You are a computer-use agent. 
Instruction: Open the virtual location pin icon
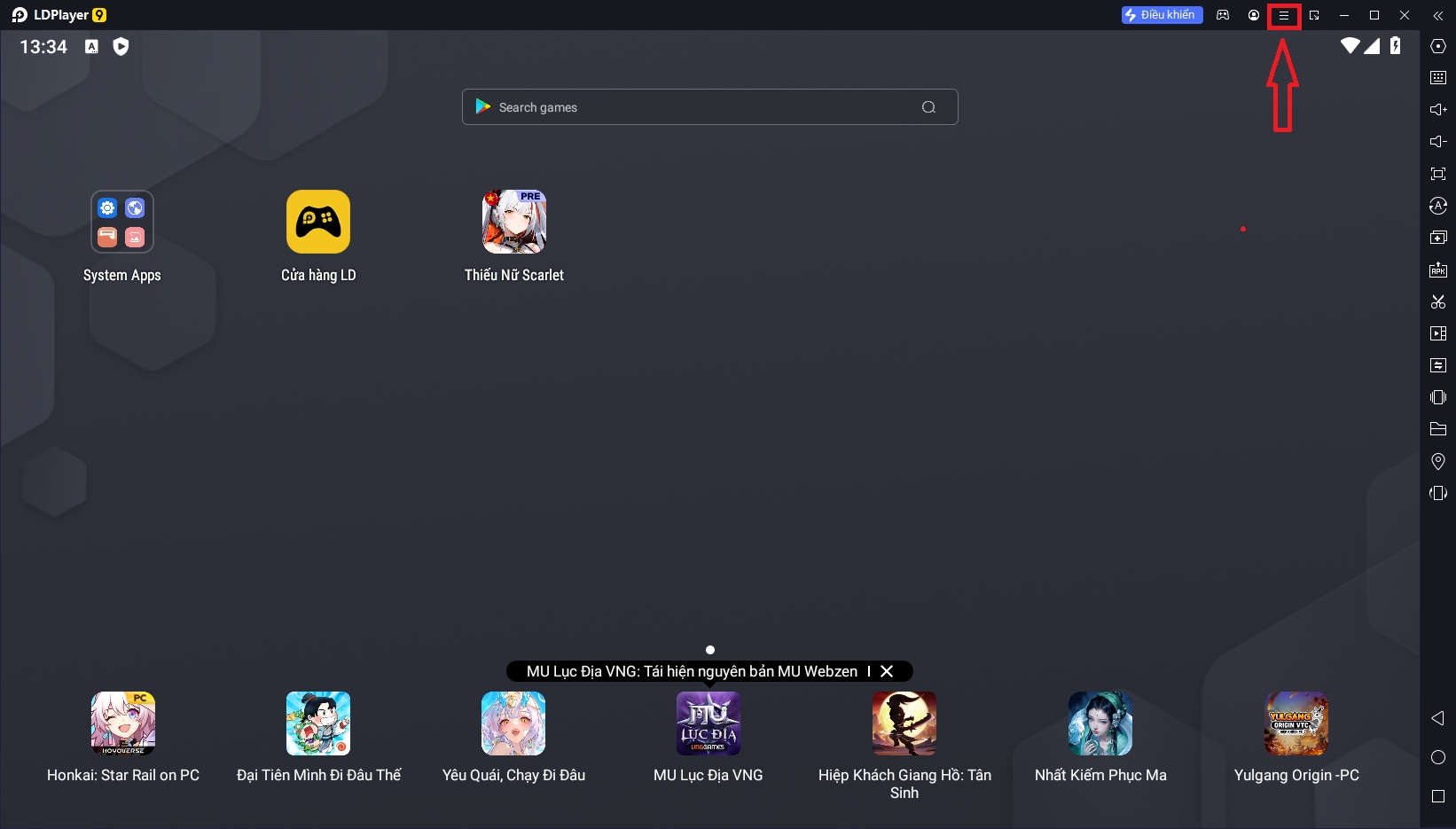tap(1437, 461)
